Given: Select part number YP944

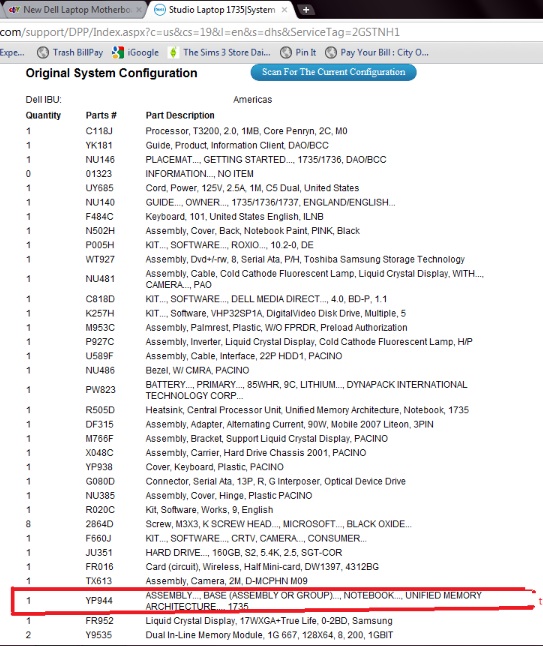Looking at the screenshot, I should [x=99, y=601].
